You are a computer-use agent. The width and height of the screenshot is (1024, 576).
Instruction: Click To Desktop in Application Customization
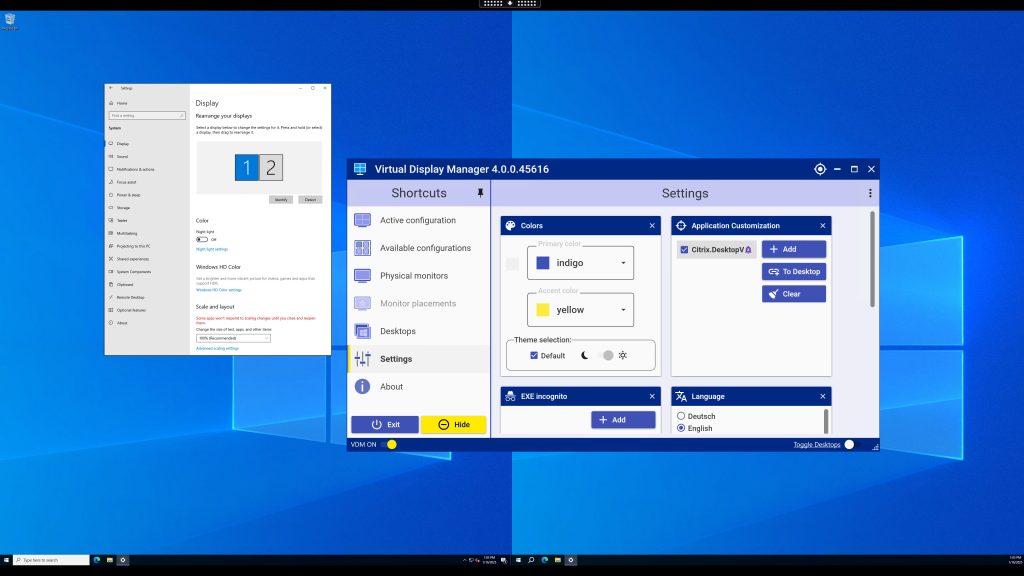[x=793, y=271]
